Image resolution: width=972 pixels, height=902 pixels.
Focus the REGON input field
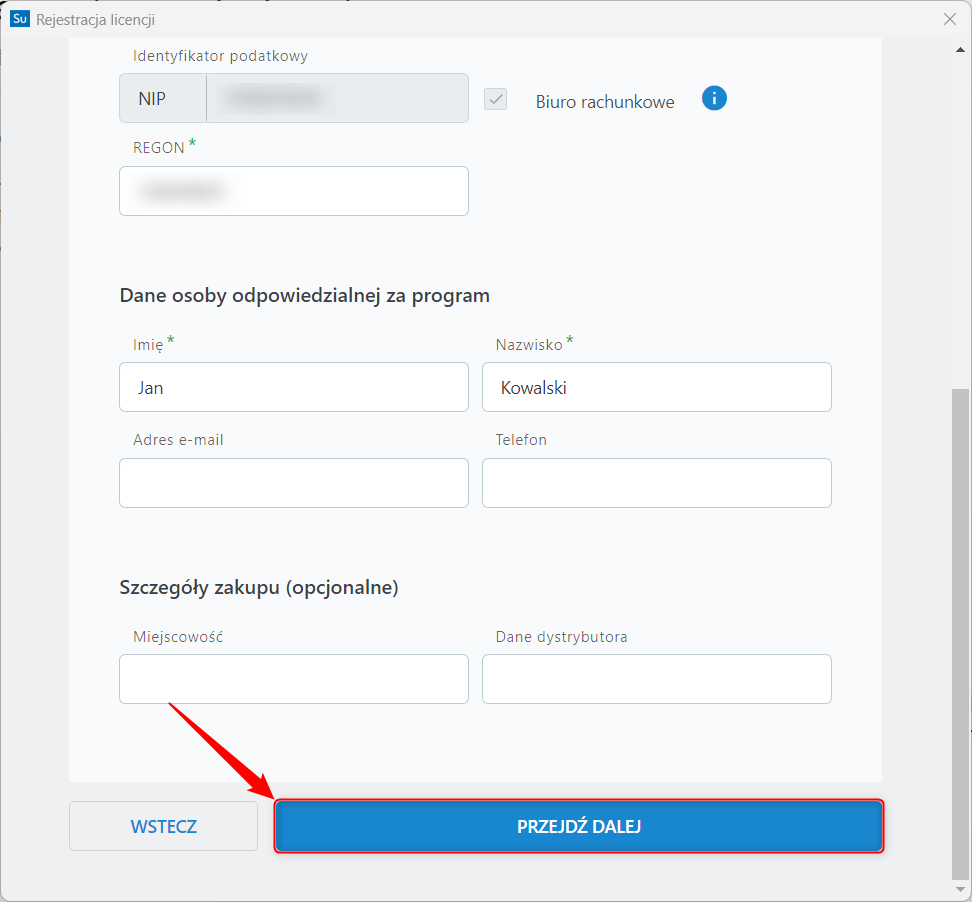(x=294, y=191)
